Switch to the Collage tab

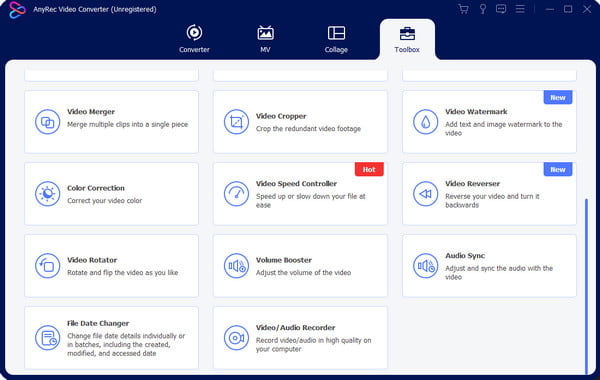click(x=336, y=39)
